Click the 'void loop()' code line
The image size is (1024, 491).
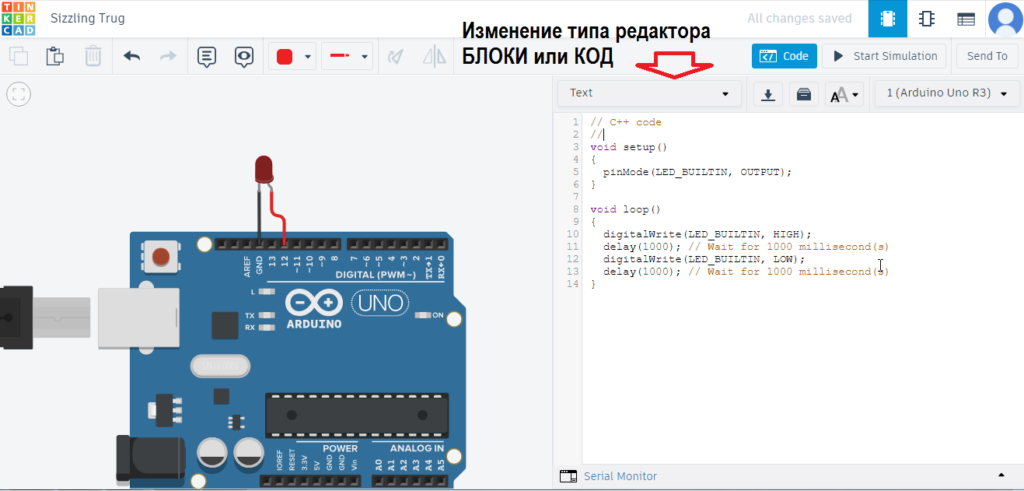[626, 210]
